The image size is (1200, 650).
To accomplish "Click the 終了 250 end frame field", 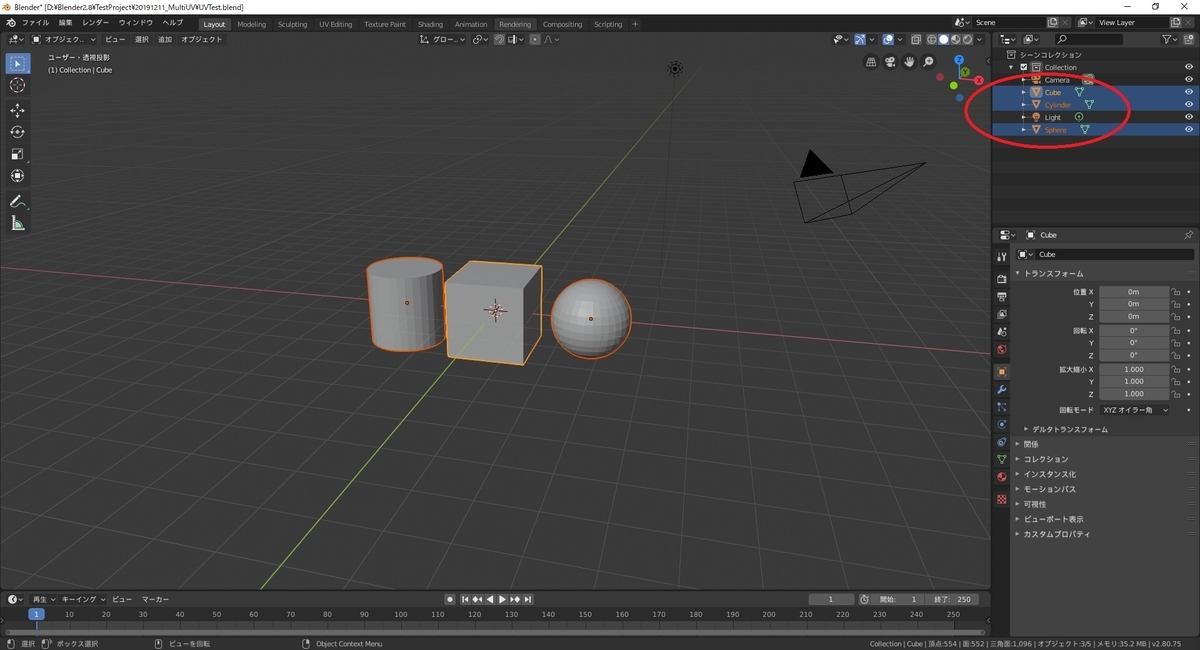I will tap(951, 599).
